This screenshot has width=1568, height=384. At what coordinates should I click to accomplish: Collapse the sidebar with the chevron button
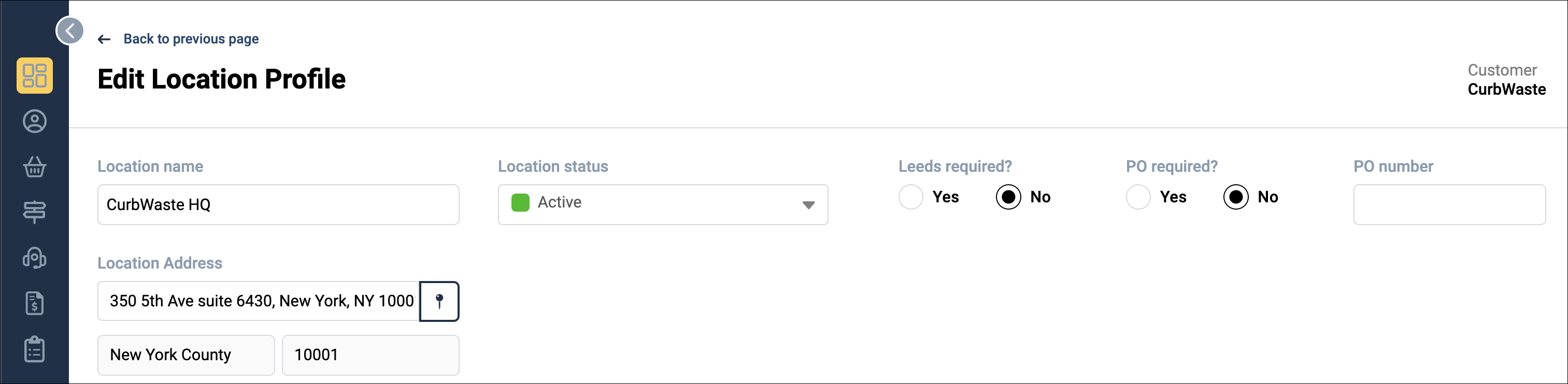pos(70,31)
